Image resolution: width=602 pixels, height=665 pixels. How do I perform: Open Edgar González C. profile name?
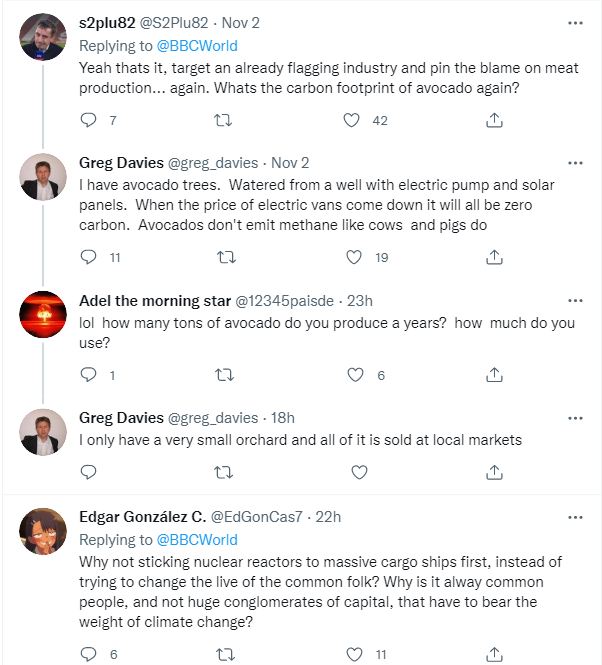(142, 517)
